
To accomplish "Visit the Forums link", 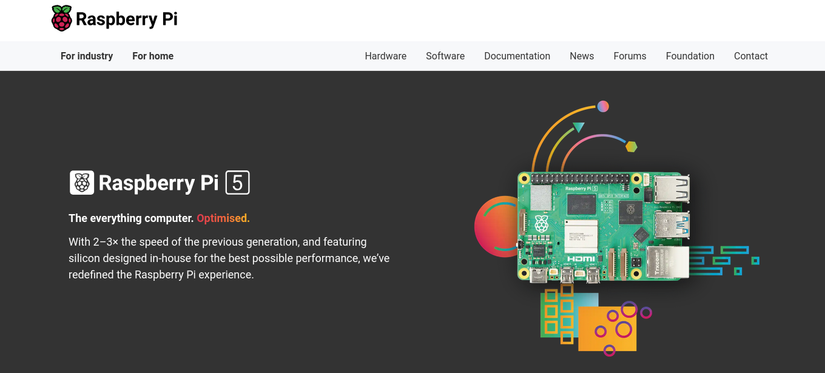I will (x=630, y=56).
